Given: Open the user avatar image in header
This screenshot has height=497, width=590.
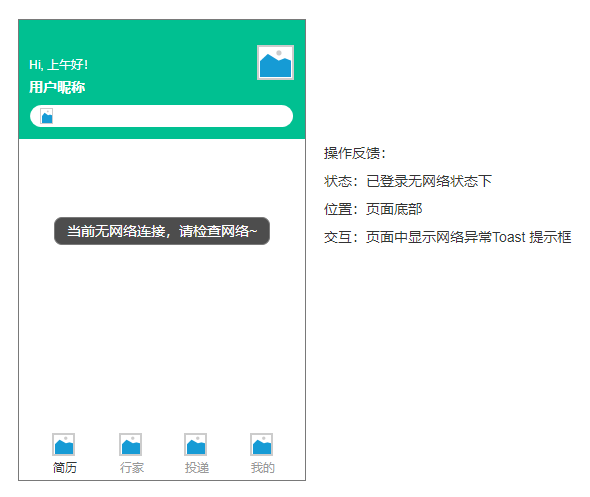Looking at the screenshot, I should click(275, 62).
